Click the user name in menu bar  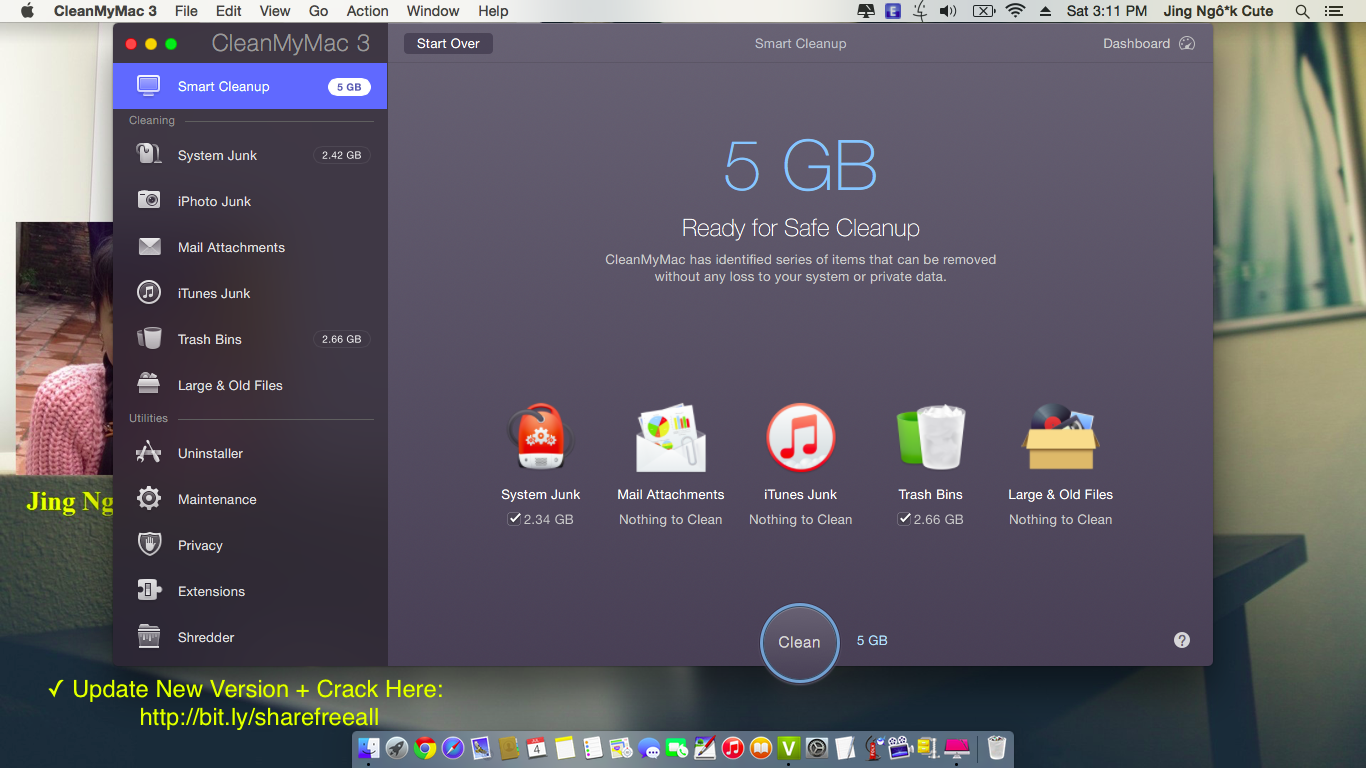[1218, 11]
